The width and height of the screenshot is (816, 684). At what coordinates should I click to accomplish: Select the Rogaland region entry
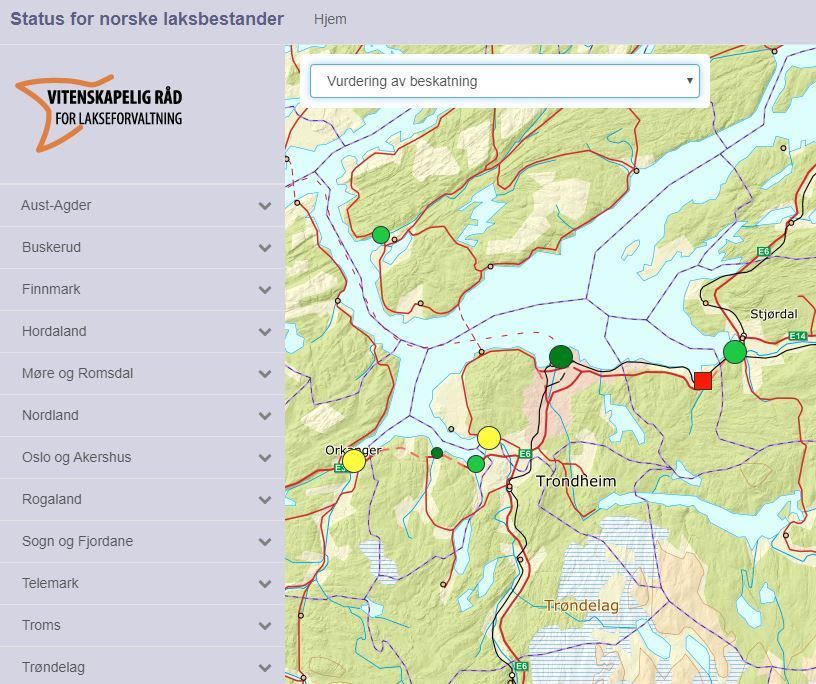pos(140,499)
